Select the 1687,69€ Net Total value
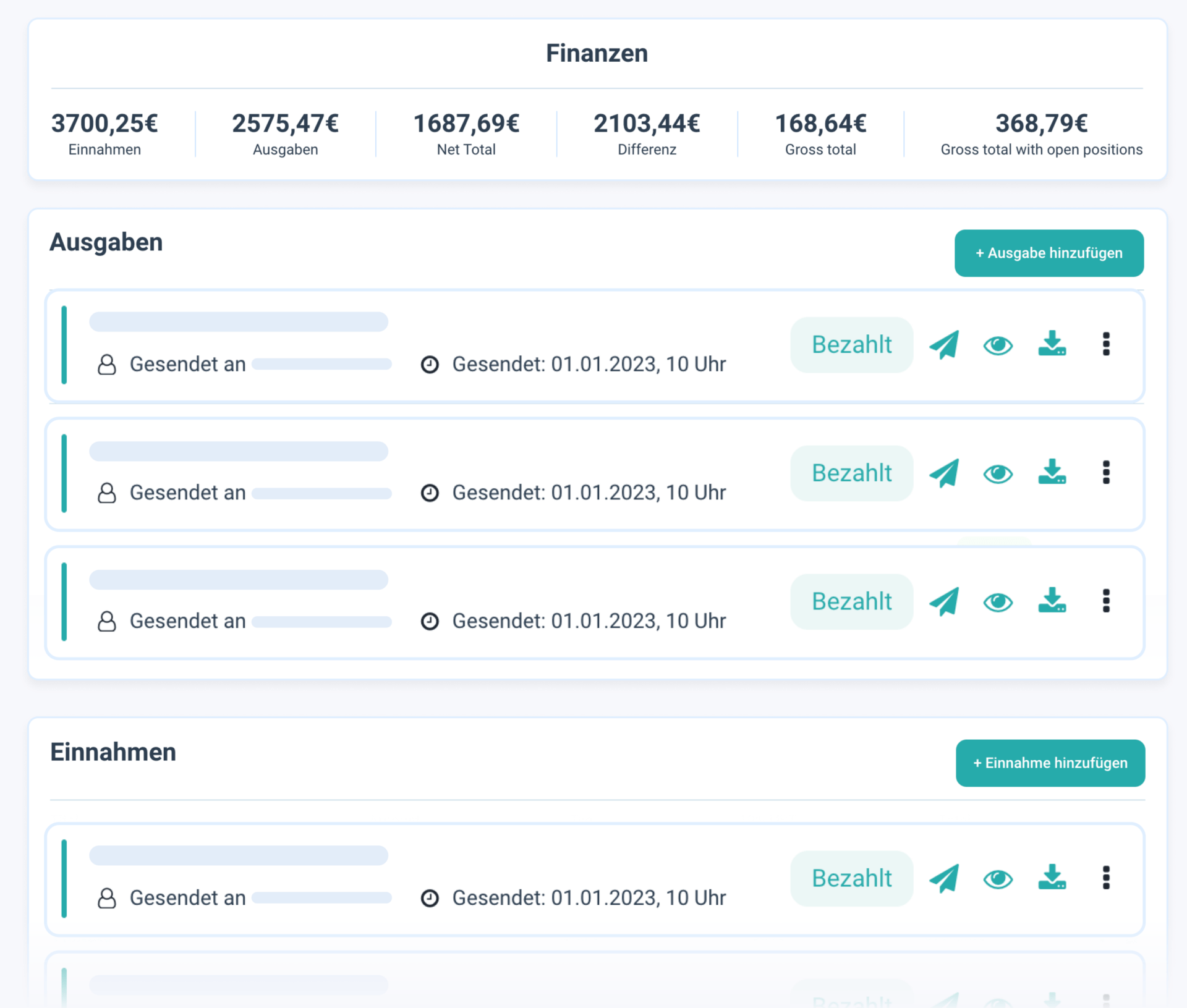The width and height of the screenshot is (1187, 1008). pos(466,124)
